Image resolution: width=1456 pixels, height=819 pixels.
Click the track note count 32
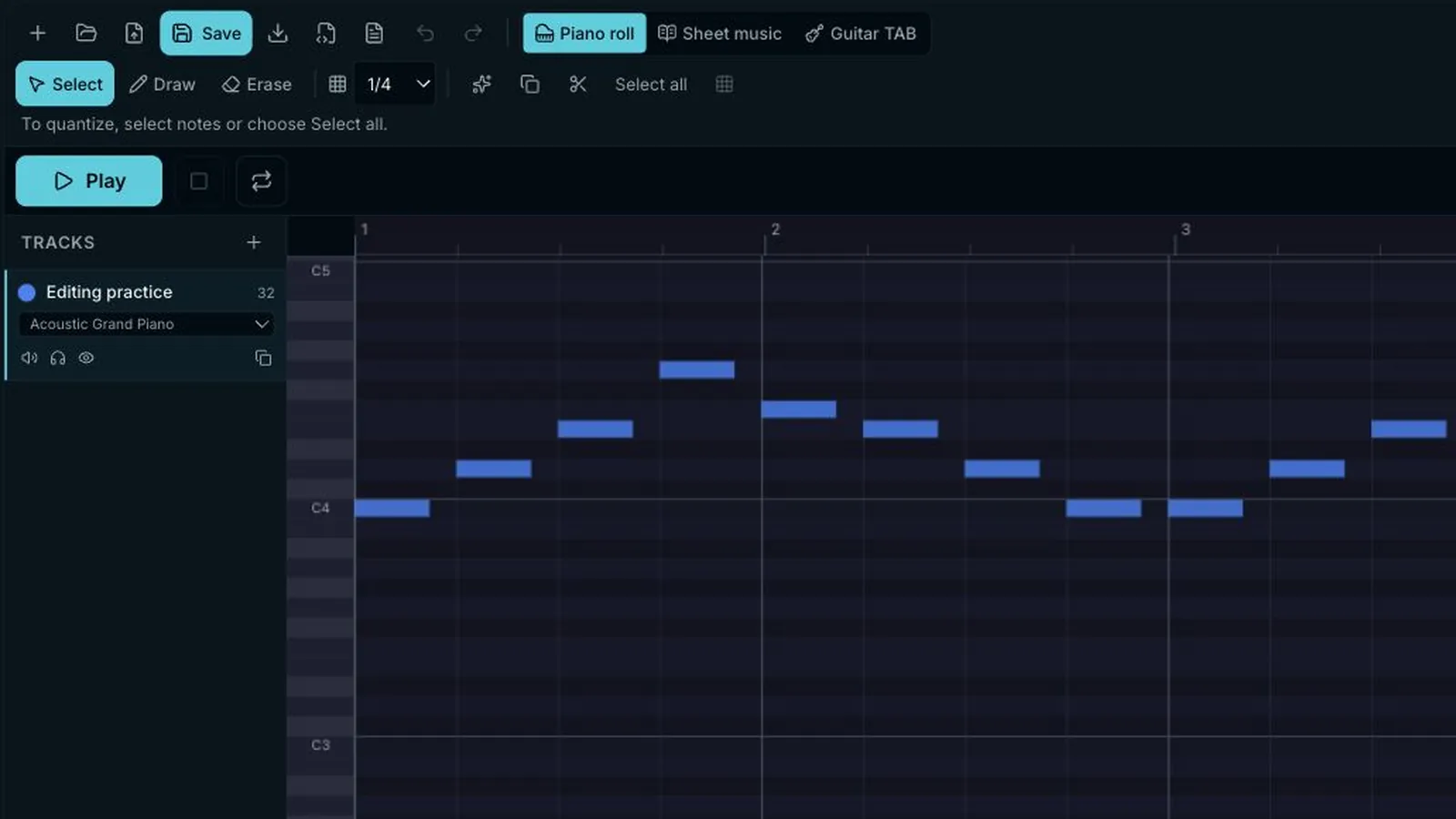[266, 293]
